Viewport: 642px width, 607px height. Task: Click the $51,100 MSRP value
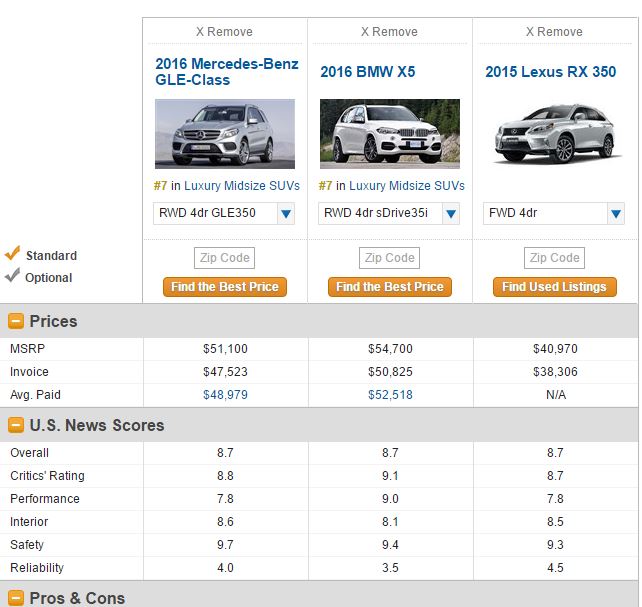(x=226, y=349)
